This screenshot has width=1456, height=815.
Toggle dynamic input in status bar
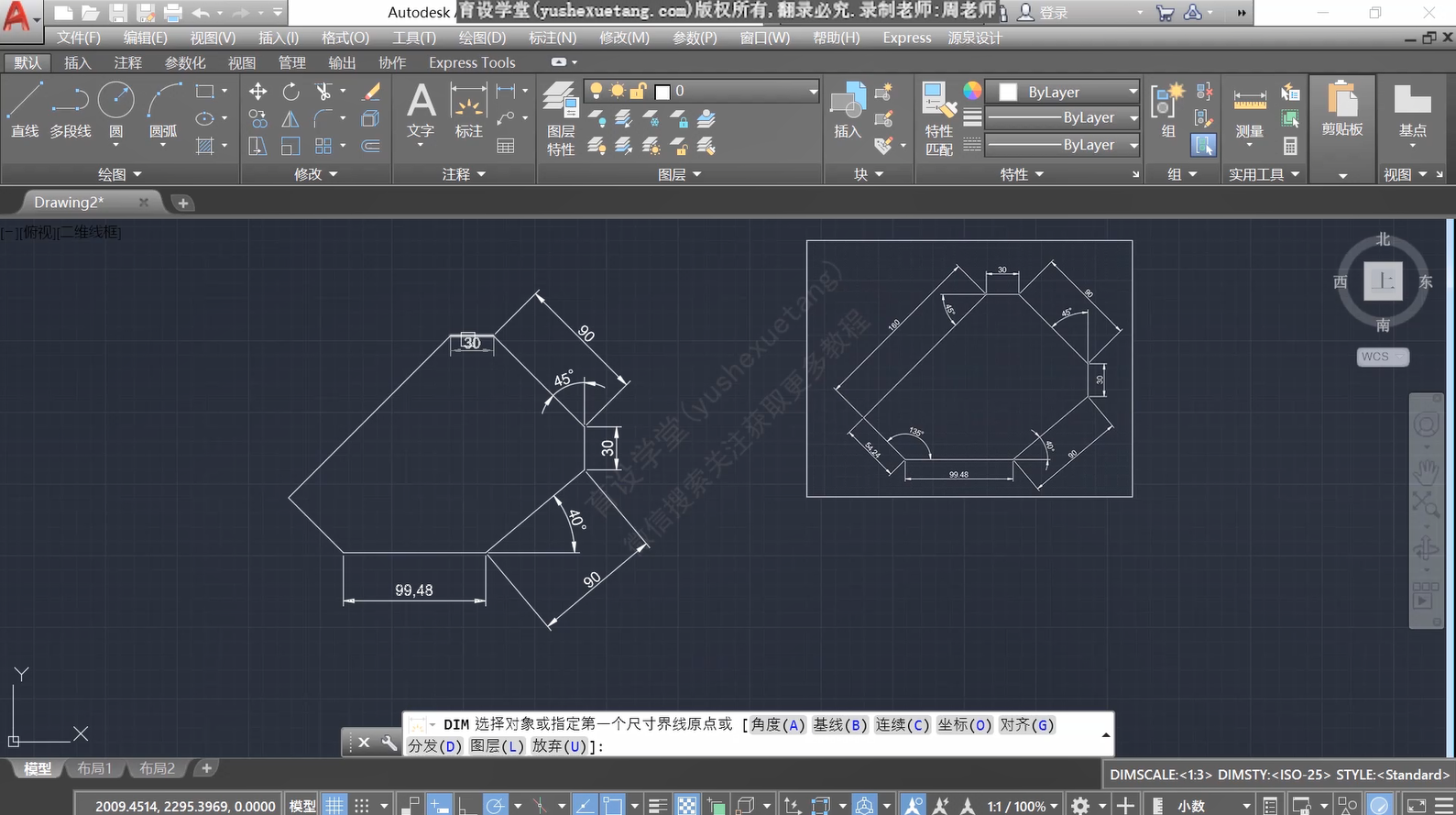click(x=440, y=805)
